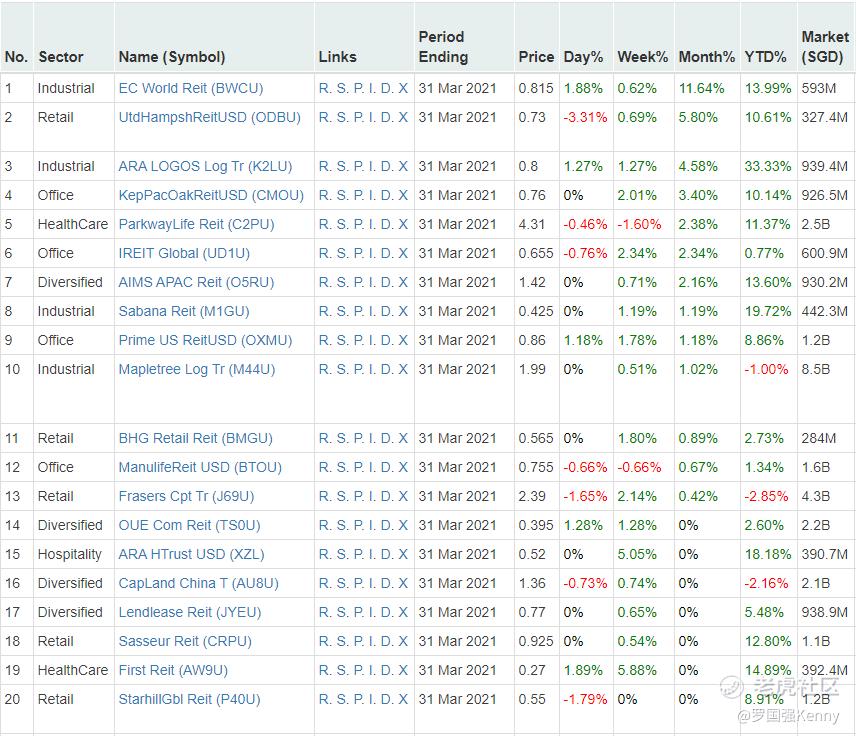
Task: Select the Hospitality sector cell
Action: (x=69, y=554)
